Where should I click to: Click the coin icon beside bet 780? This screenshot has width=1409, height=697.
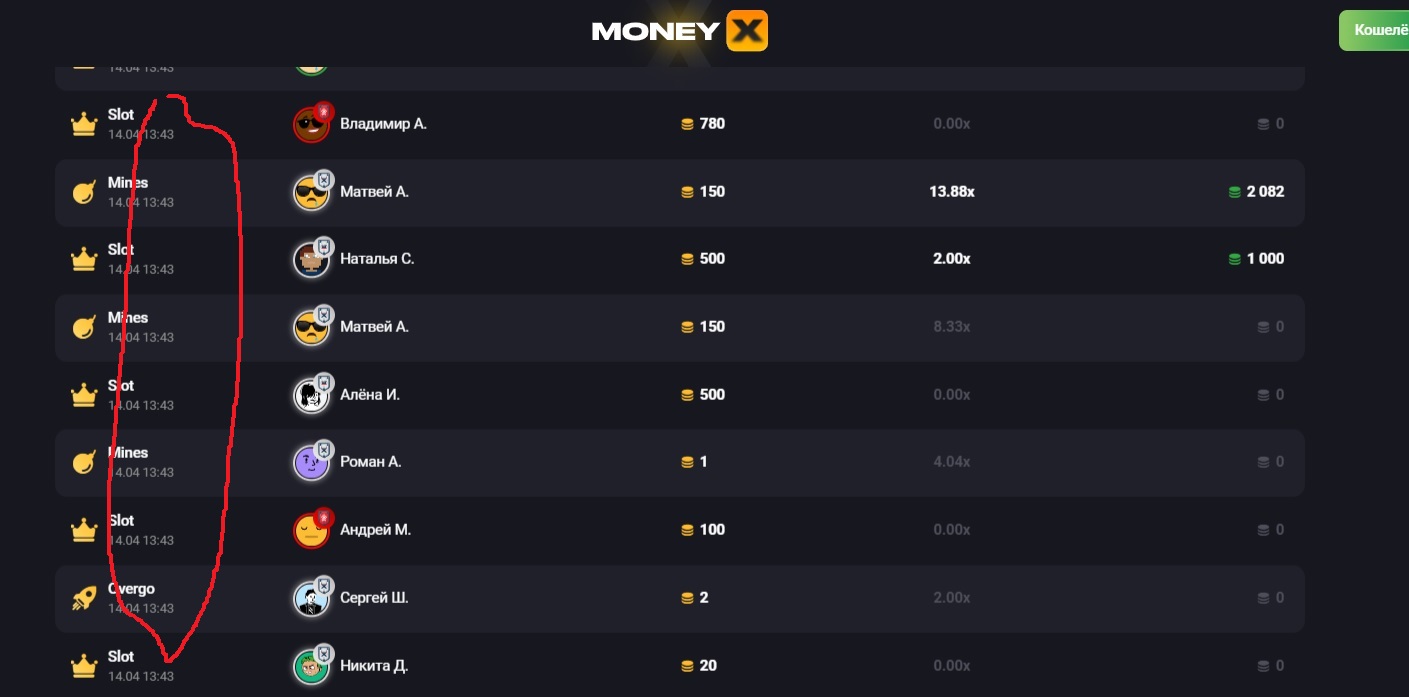(x=687, y=125)
